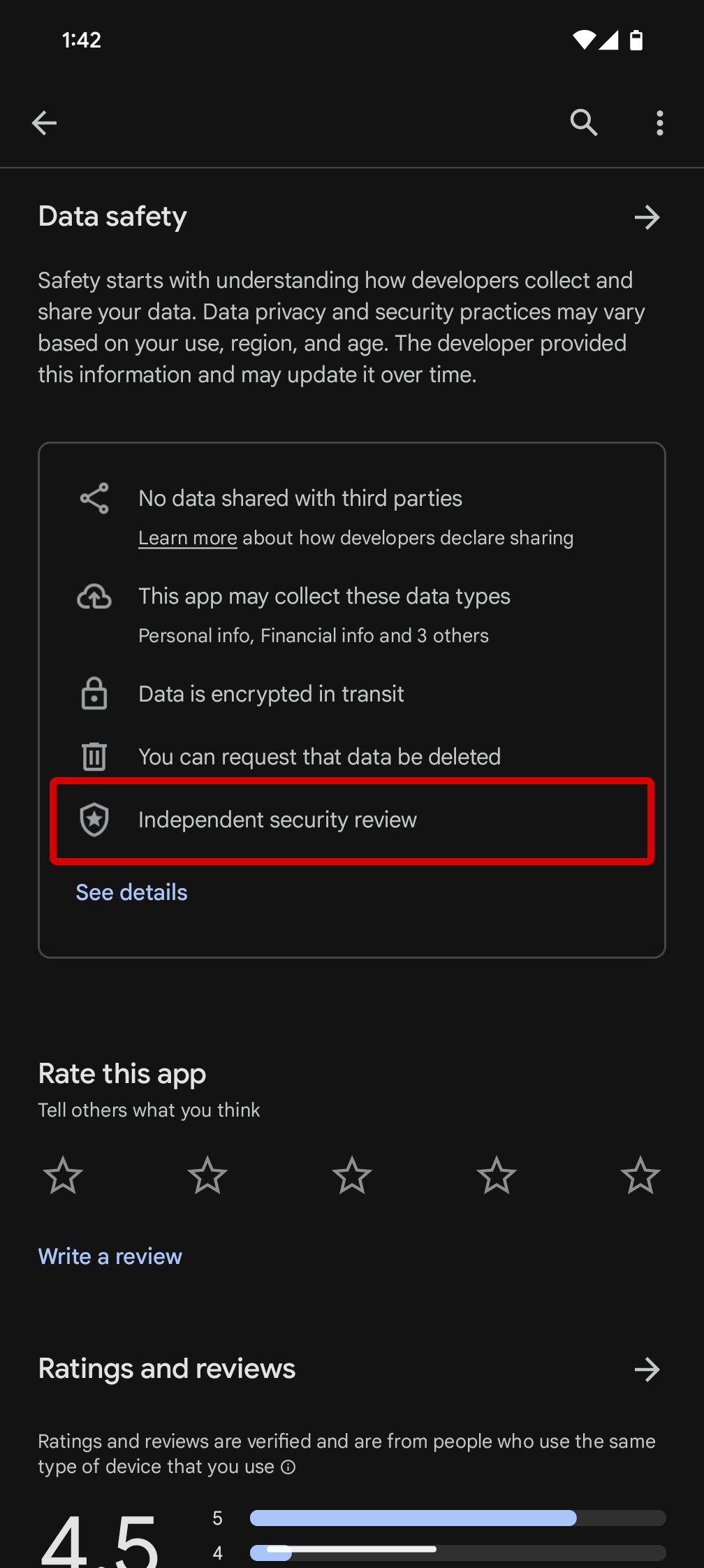Open the Rate this app section heading
704x1568 pixels.
(122, 1074)
